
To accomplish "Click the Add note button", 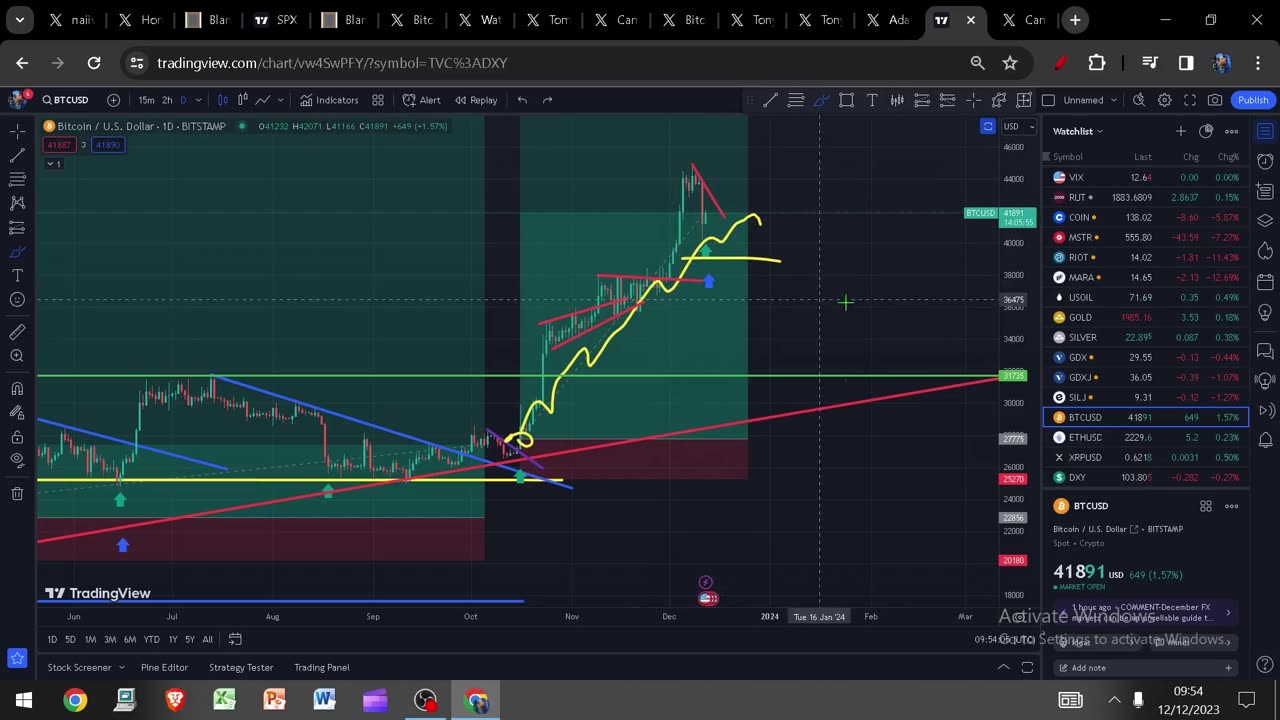I will 1145,668.
